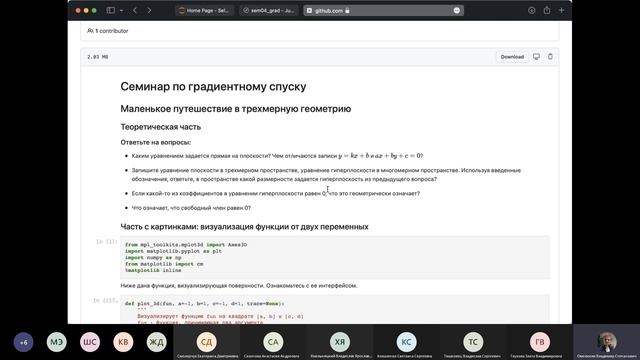This screenshot has height=360, width=640.
Task: Select the КВ participant avatar
Action: coord(123,342)
